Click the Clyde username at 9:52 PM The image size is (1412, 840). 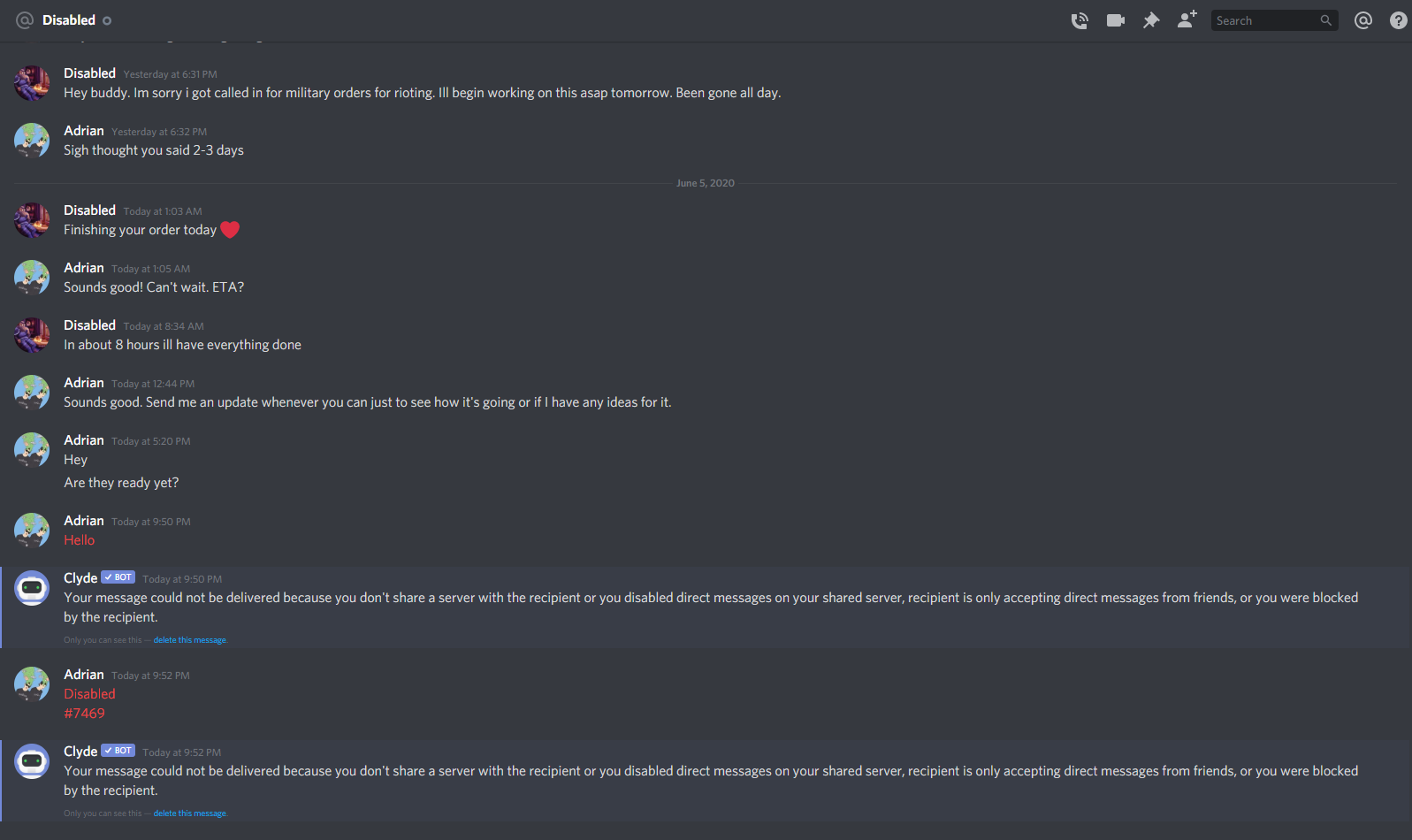tap(80, 752)
